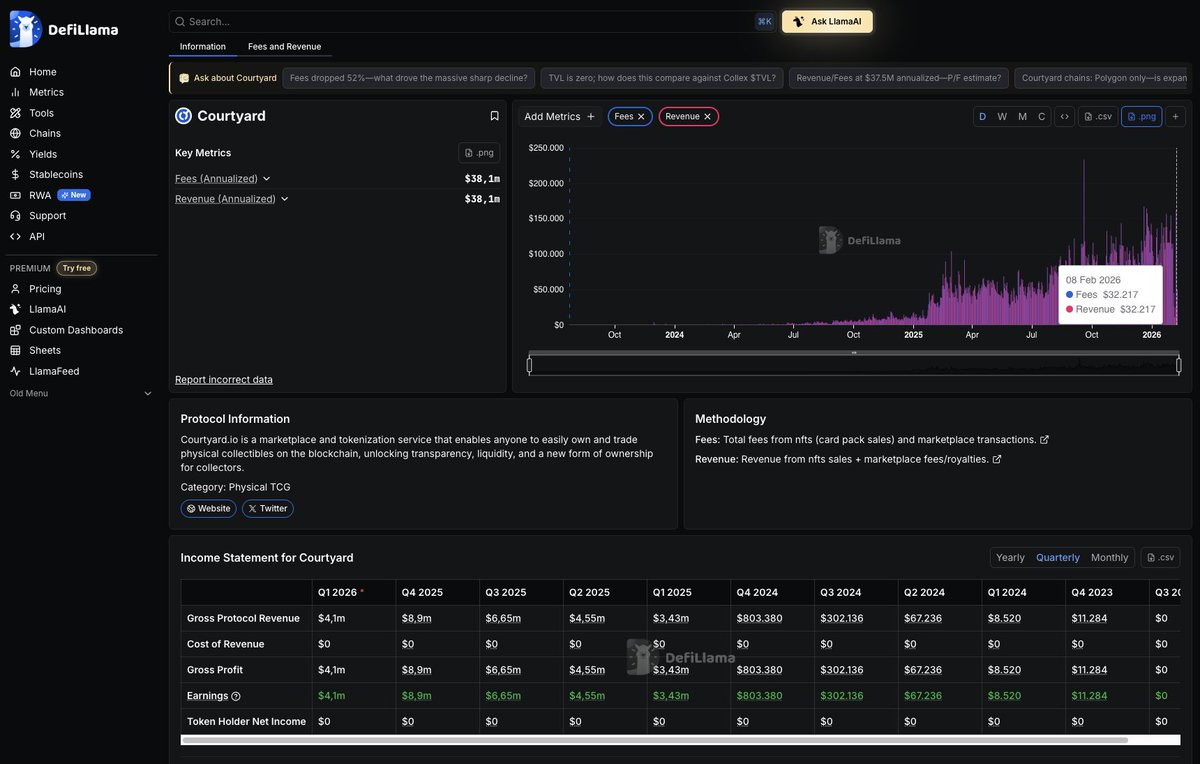Click Report incorrect data link

pyautogui.click(x=224, y=380)
